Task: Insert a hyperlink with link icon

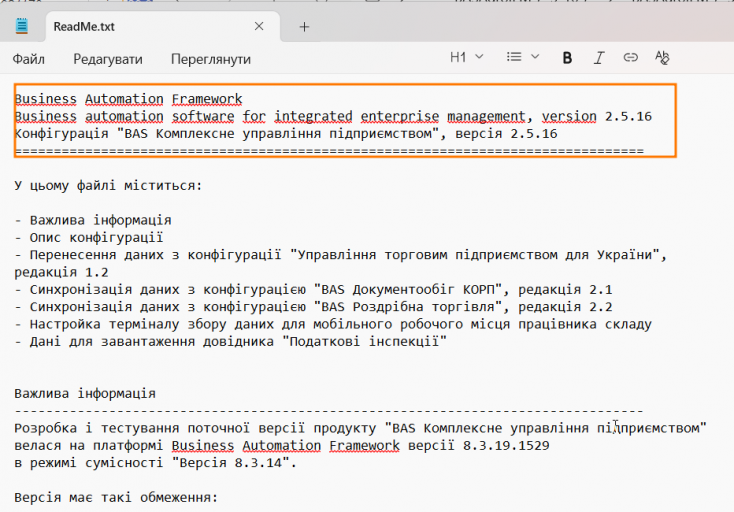Action: pyautogui.click(x=631, y=58)
